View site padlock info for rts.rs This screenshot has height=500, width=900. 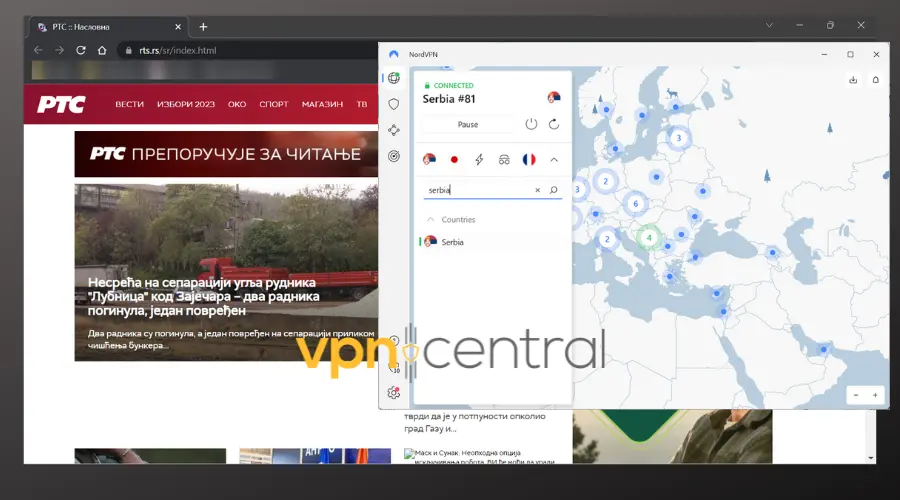tap(129, 51)
